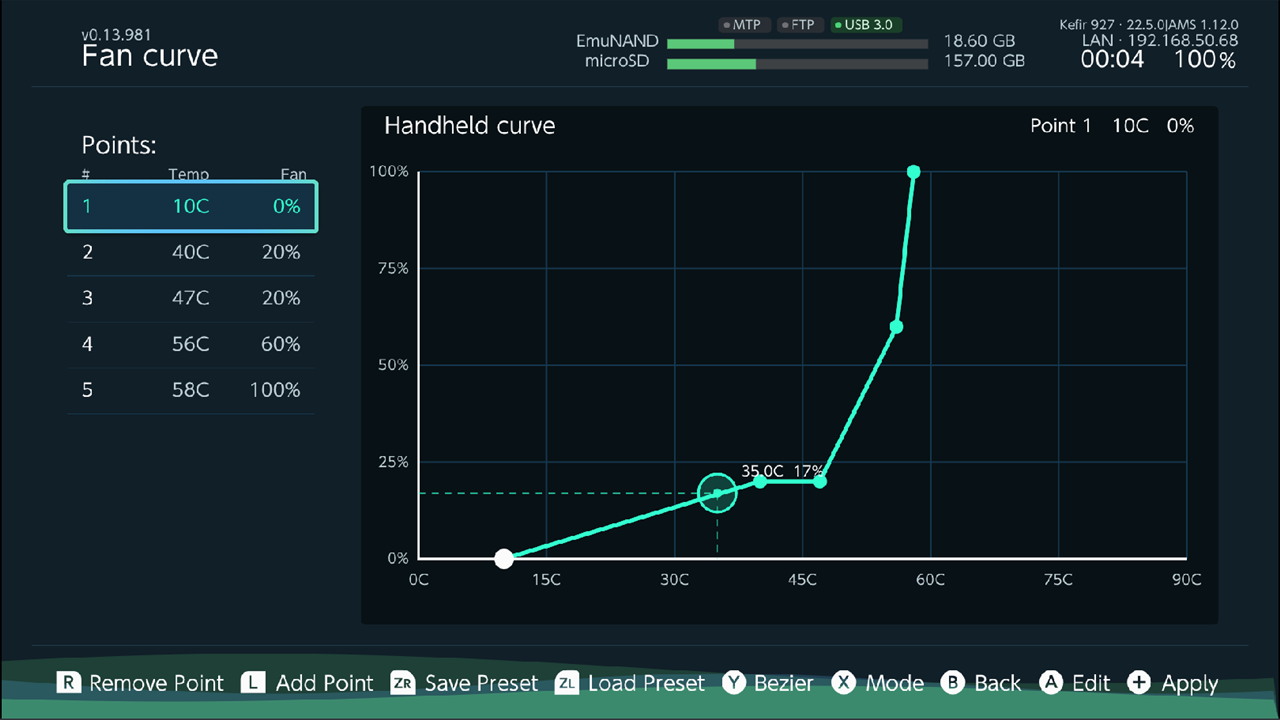The height and width of the screenshot is (720, 1280).
Task: Select point 3 row with 47C 20%
Action: click(191, 299)
